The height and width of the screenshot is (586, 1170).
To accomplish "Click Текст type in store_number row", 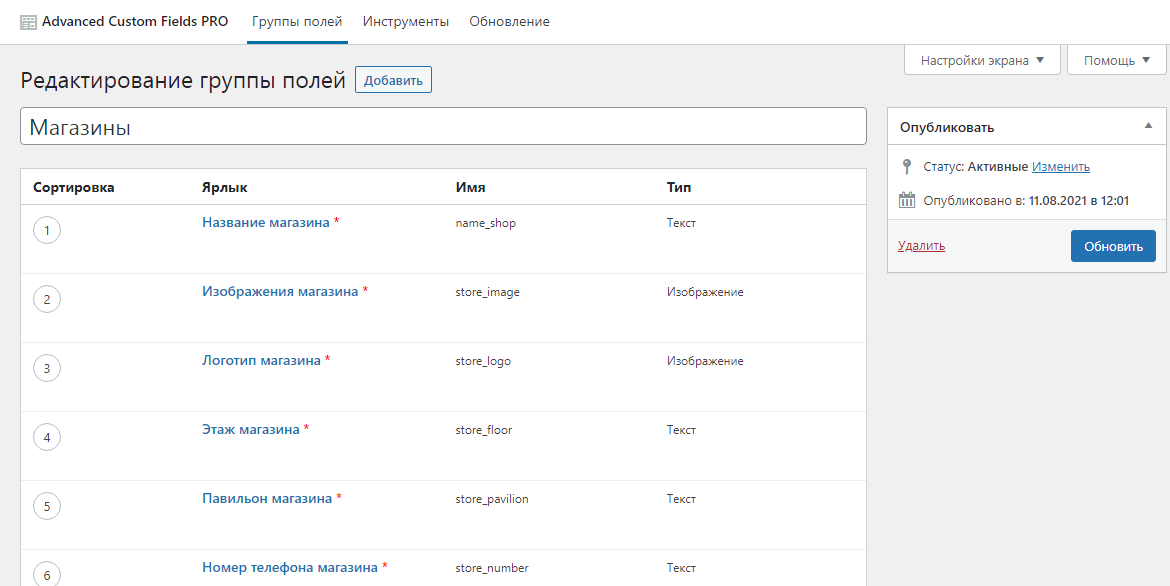I will [x=681, y=568].
